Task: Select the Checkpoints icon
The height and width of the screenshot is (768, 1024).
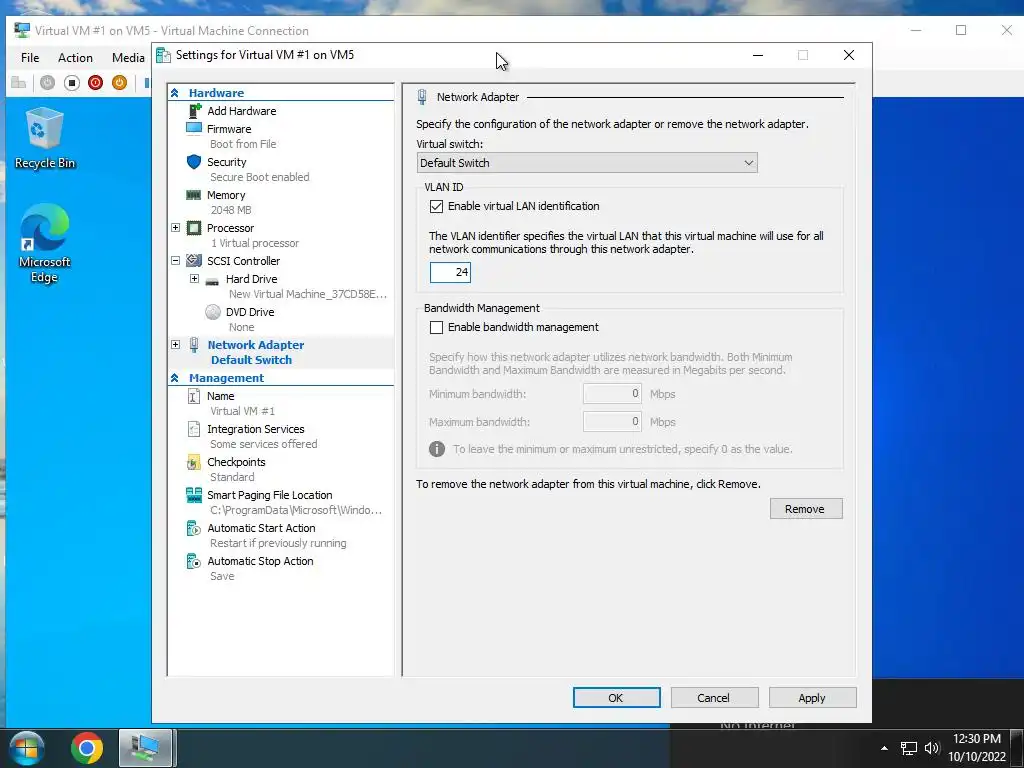Action: 194,462
